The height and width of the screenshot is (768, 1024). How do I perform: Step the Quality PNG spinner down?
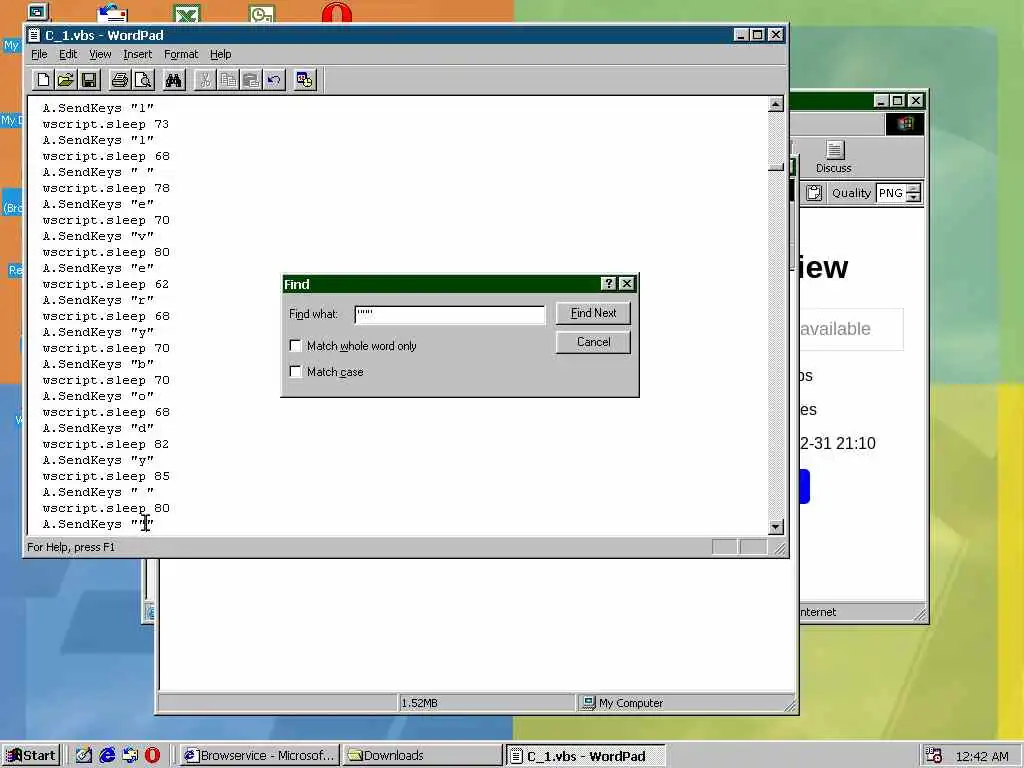coord(914,197)
